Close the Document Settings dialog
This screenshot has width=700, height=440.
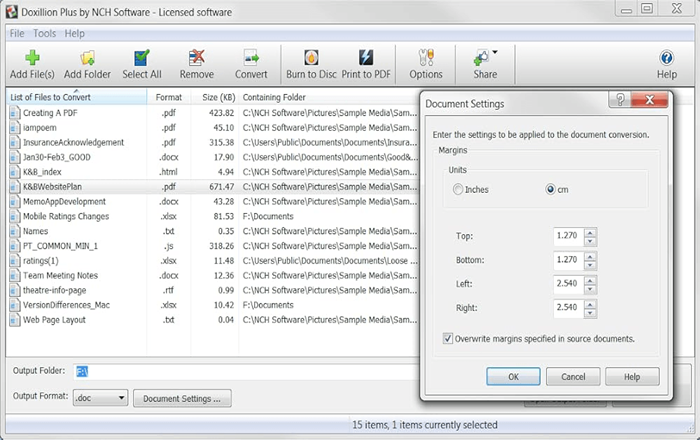(650, 100)
